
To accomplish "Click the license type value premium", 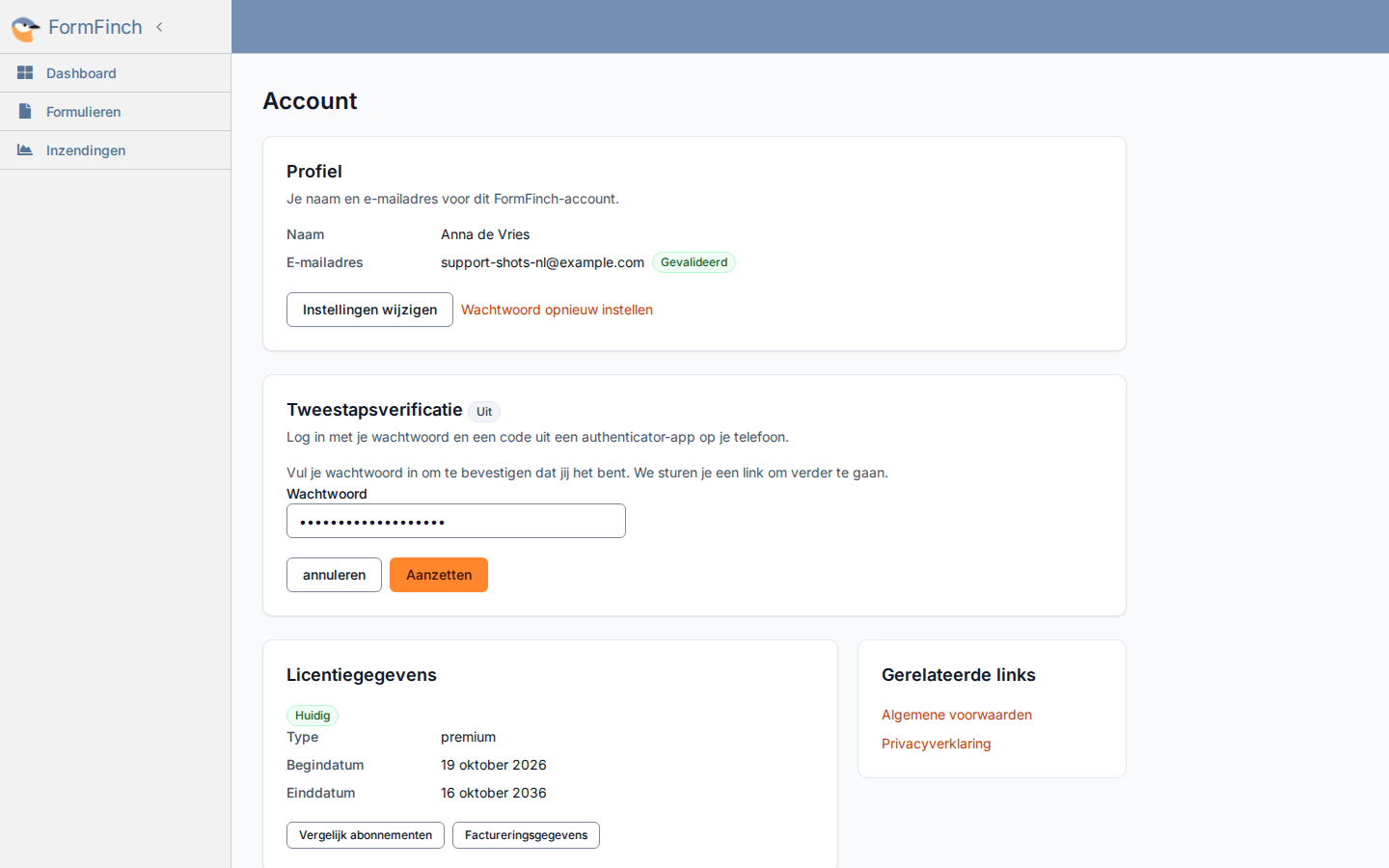I will 468,737.
